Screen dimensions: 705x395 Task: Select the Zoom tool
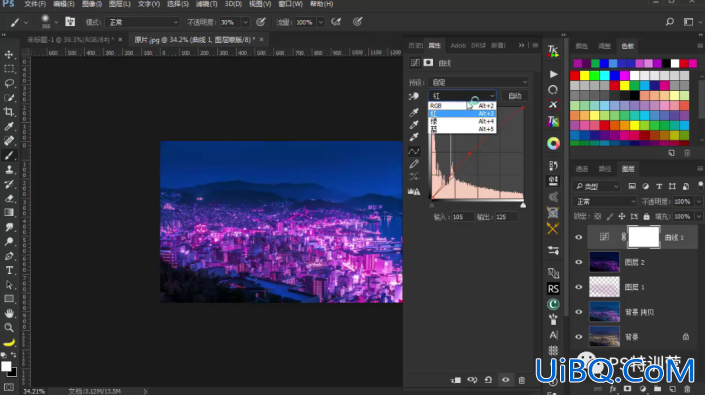pyautogui.click(x=9, y=328)
